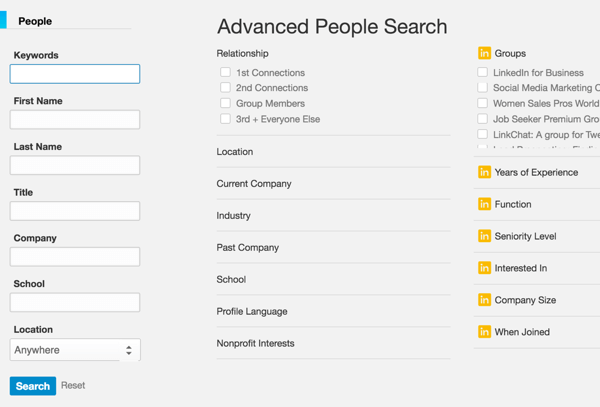Click the Reset link
Viewport: 600px width, 407px height.
point(73,385)
